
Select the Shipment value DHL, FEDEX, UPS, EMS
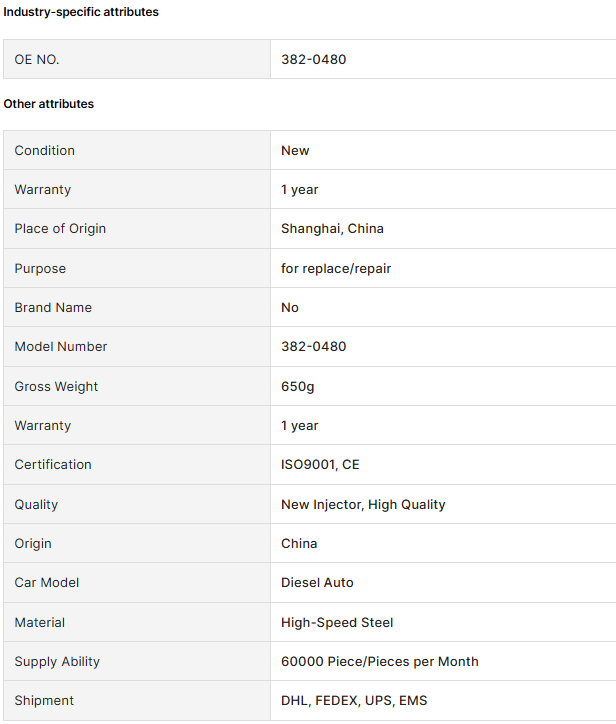pyautogui.click(x=354, y=700)
